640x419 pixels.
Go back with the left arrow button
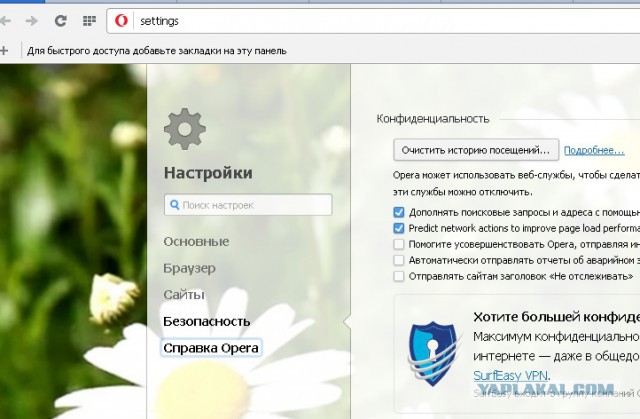pyautogui.click(x=4, y=20)
